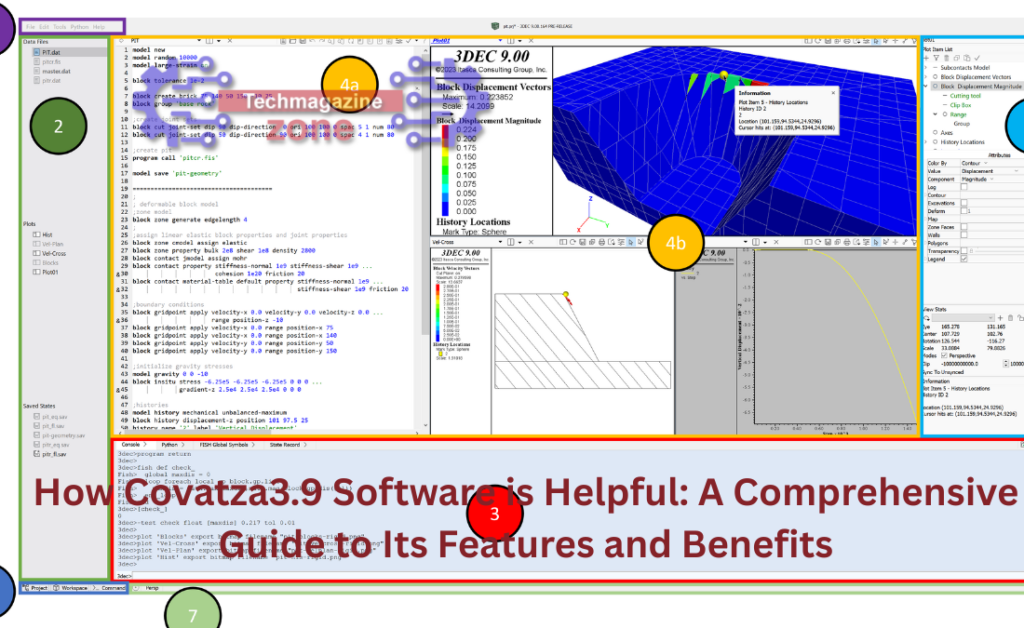Open the Python menu
This screenshot has height=628, width=1024.
click(80, 27)
